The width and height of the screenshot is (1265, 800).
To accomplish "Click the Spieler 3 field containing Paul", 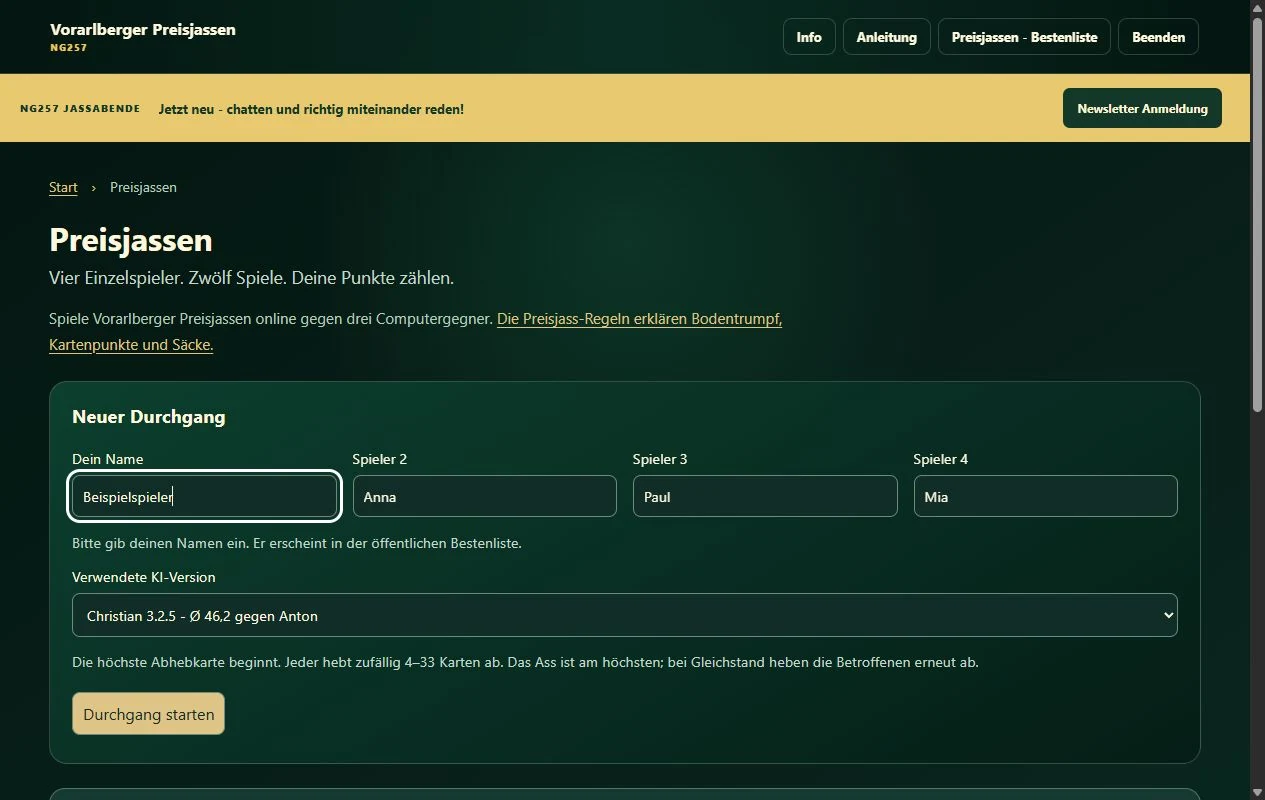I will [x=765, y=496].
